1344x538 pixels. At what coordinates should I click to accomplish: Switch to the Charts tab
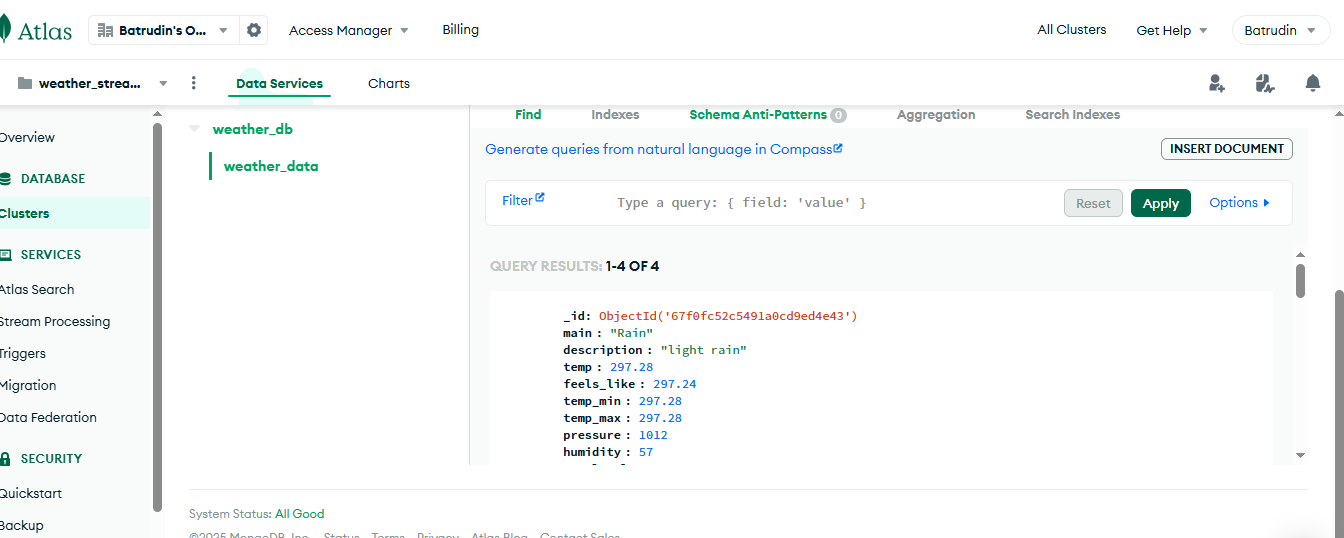pyautogui.click(x=389, y=84)
